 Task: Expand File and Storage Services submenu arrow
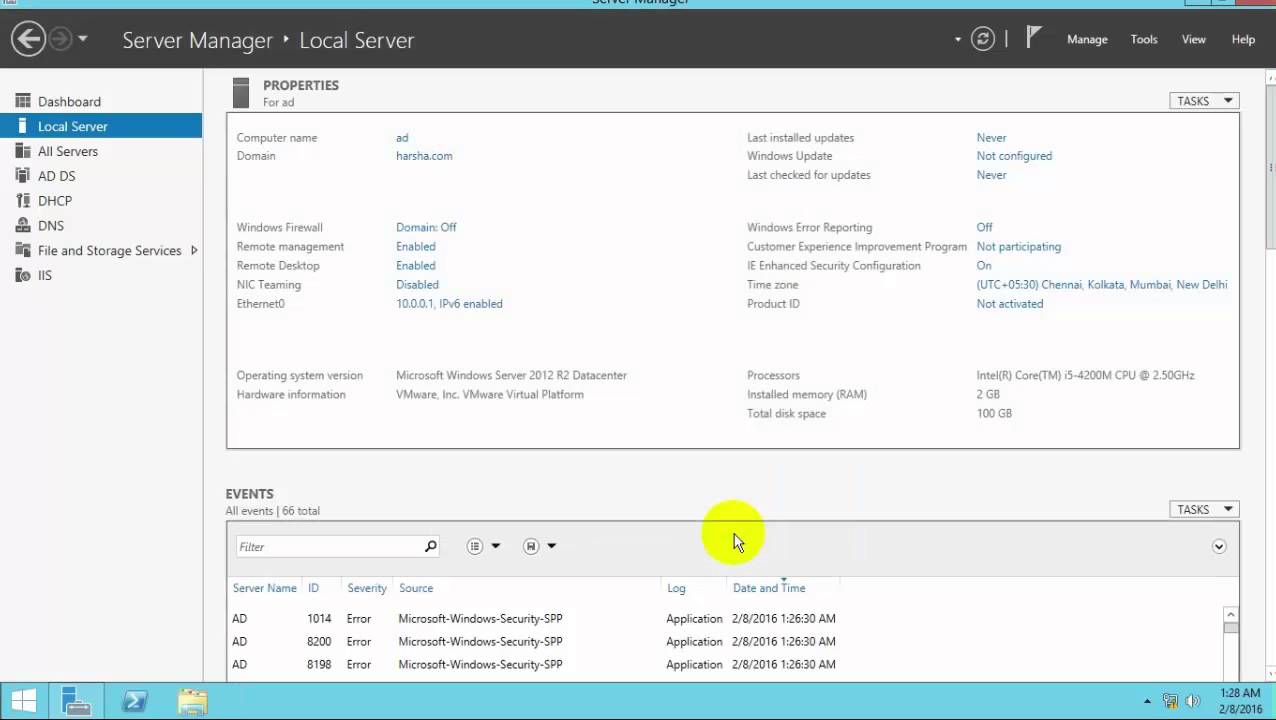pyautogui.click(x=194, y=250)
